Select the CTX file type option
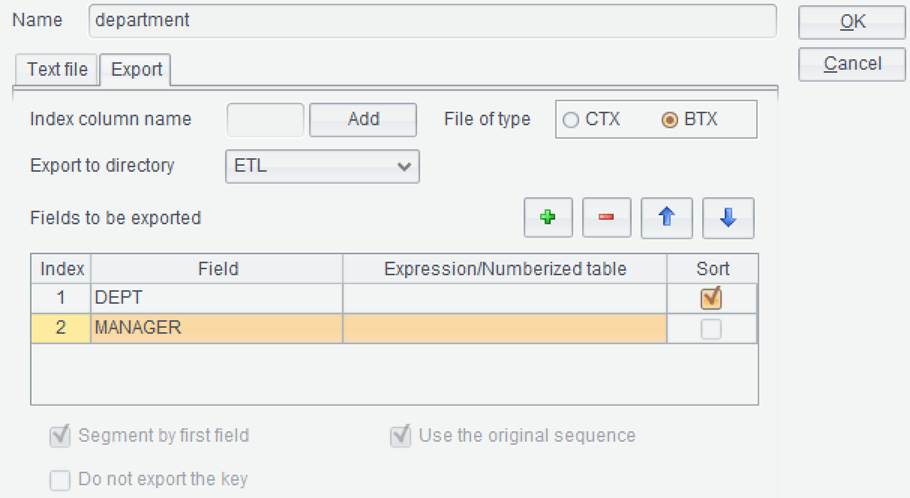The height and width of the screenshot is (498, 910). pos(571,120)
